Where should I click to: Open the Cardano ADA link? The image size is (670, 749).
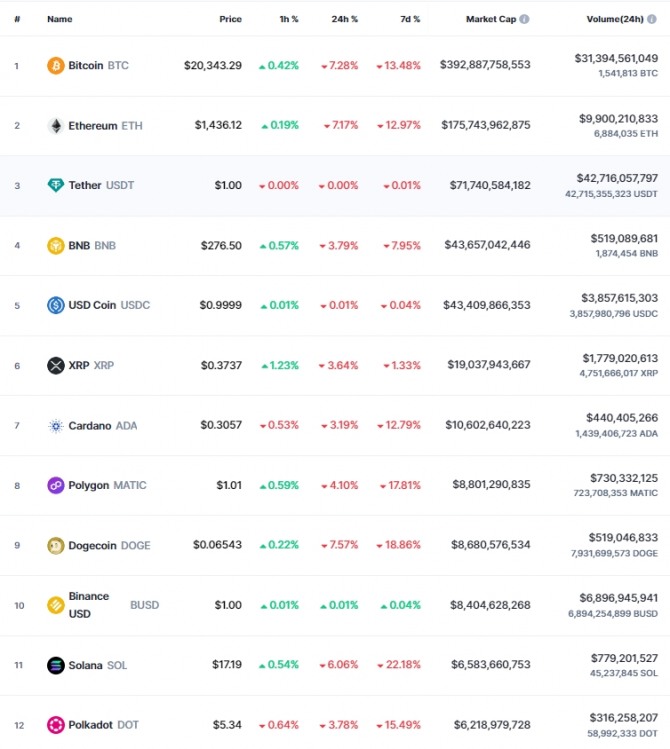(x=103, y=426)
